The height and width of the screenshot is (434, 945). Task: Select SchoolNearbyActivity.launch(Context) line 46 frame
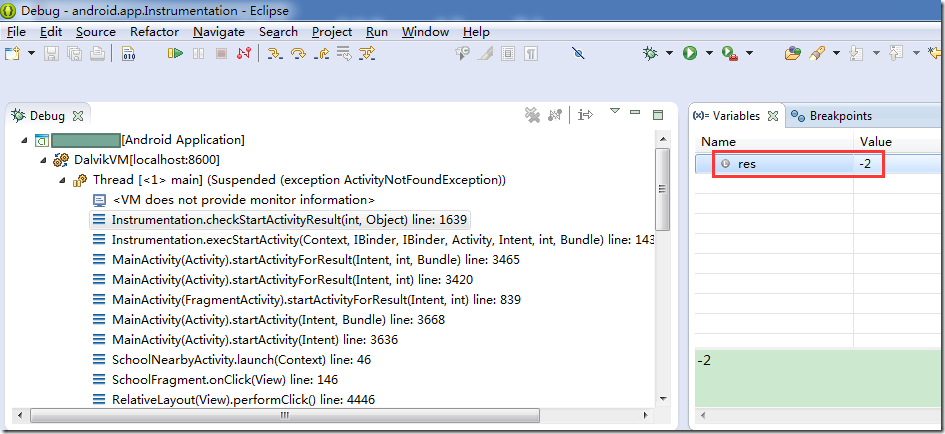[x=232, y=360]
